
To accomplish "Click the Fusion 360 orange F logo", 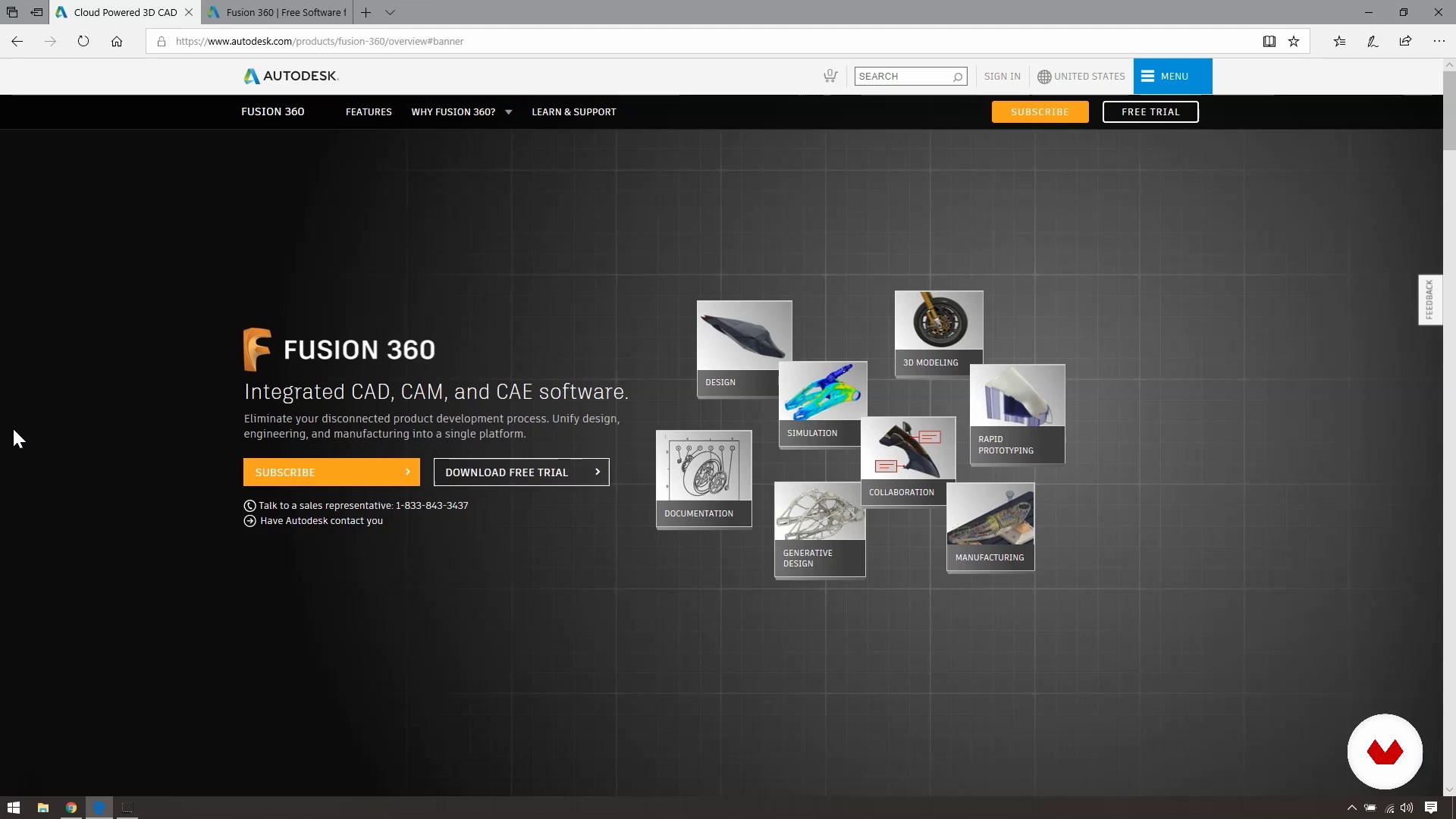I will pos(257,349).
